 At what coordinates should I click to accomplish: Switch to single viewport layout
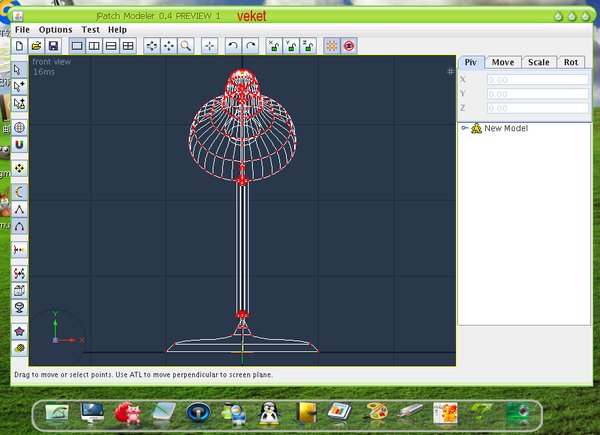click(x=77, y=46)
